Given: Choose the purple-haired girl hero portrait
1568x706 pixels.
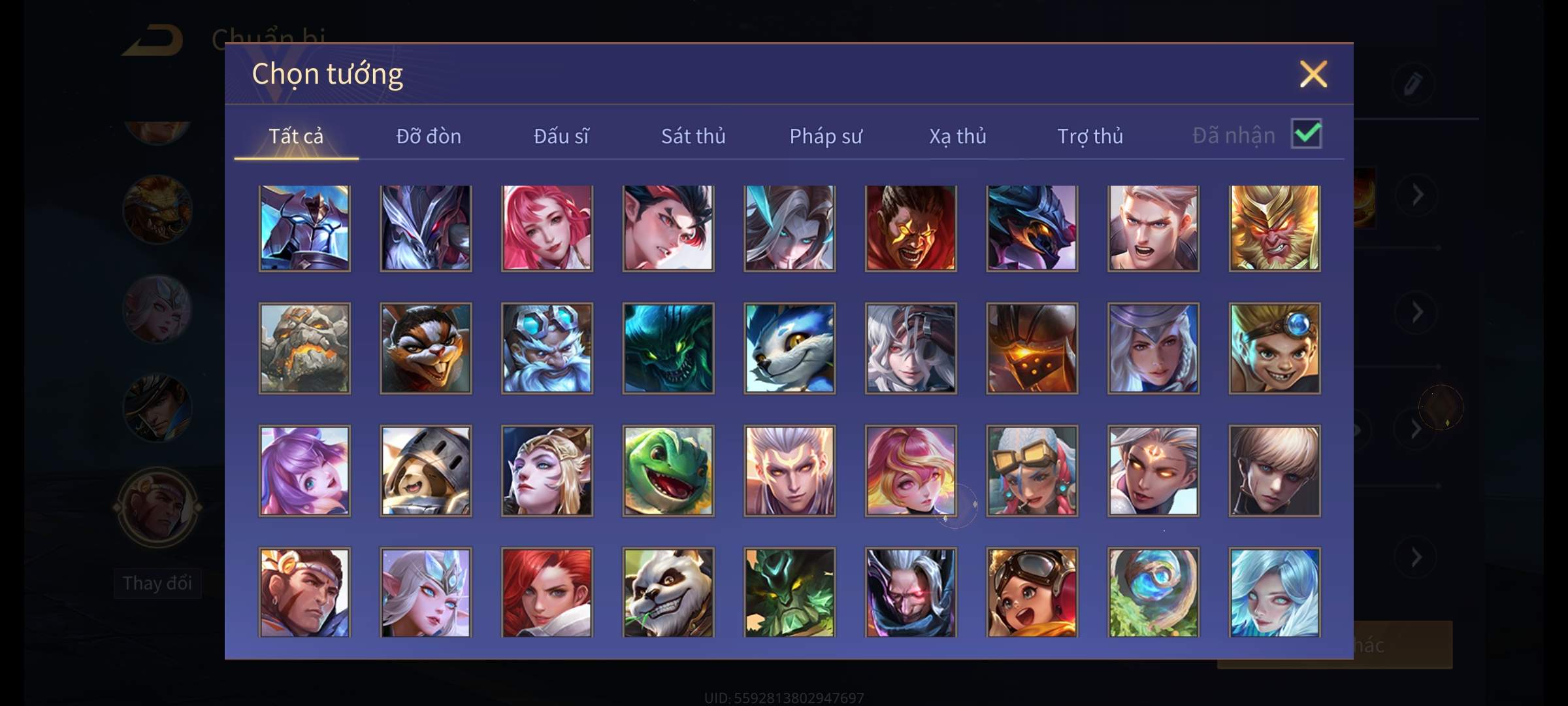Looking at the screenshot, I should click(x=304, y=471).
